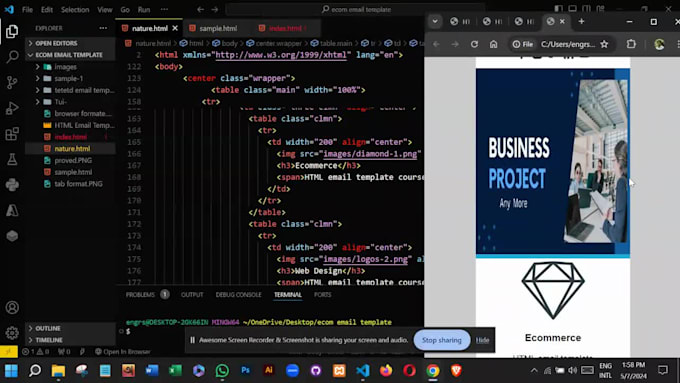Close the nature.html editor tab

tap(175, 28)
